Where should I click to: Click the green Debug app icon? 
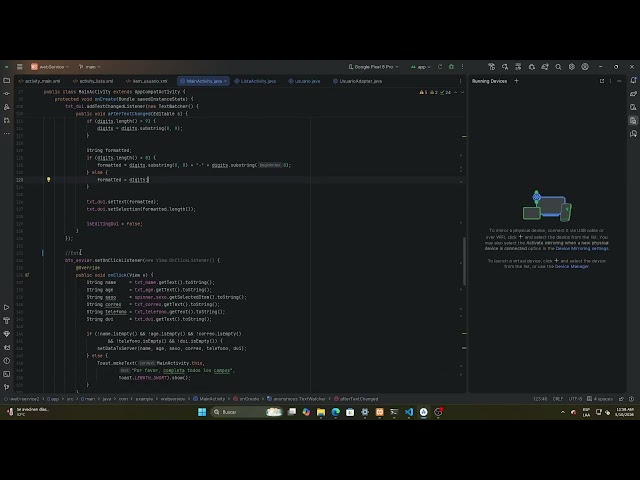point(451,67)
